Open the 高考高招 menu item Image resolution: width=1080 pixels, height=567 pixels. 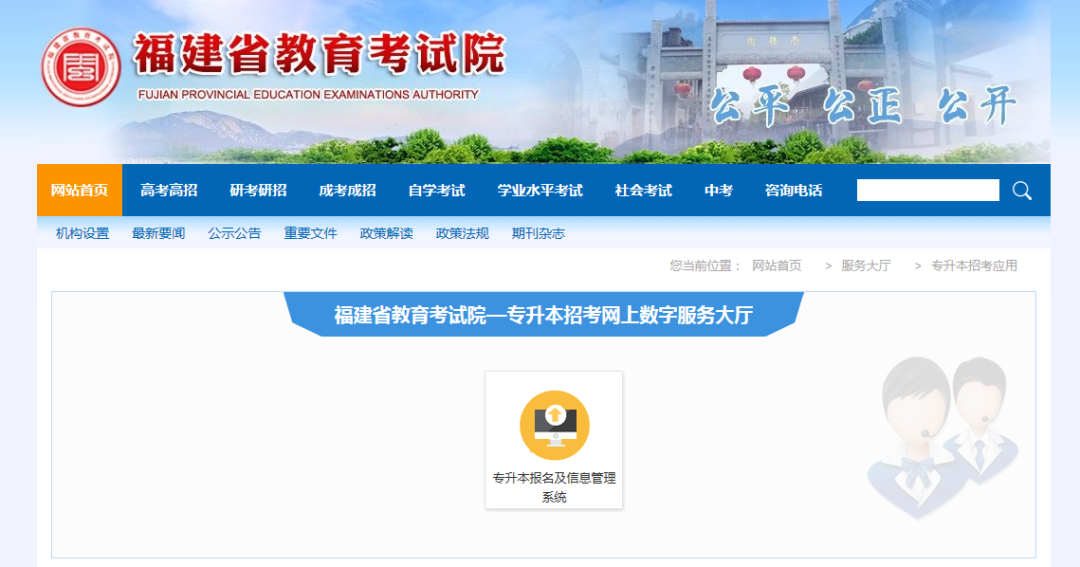tap(168, 190)
